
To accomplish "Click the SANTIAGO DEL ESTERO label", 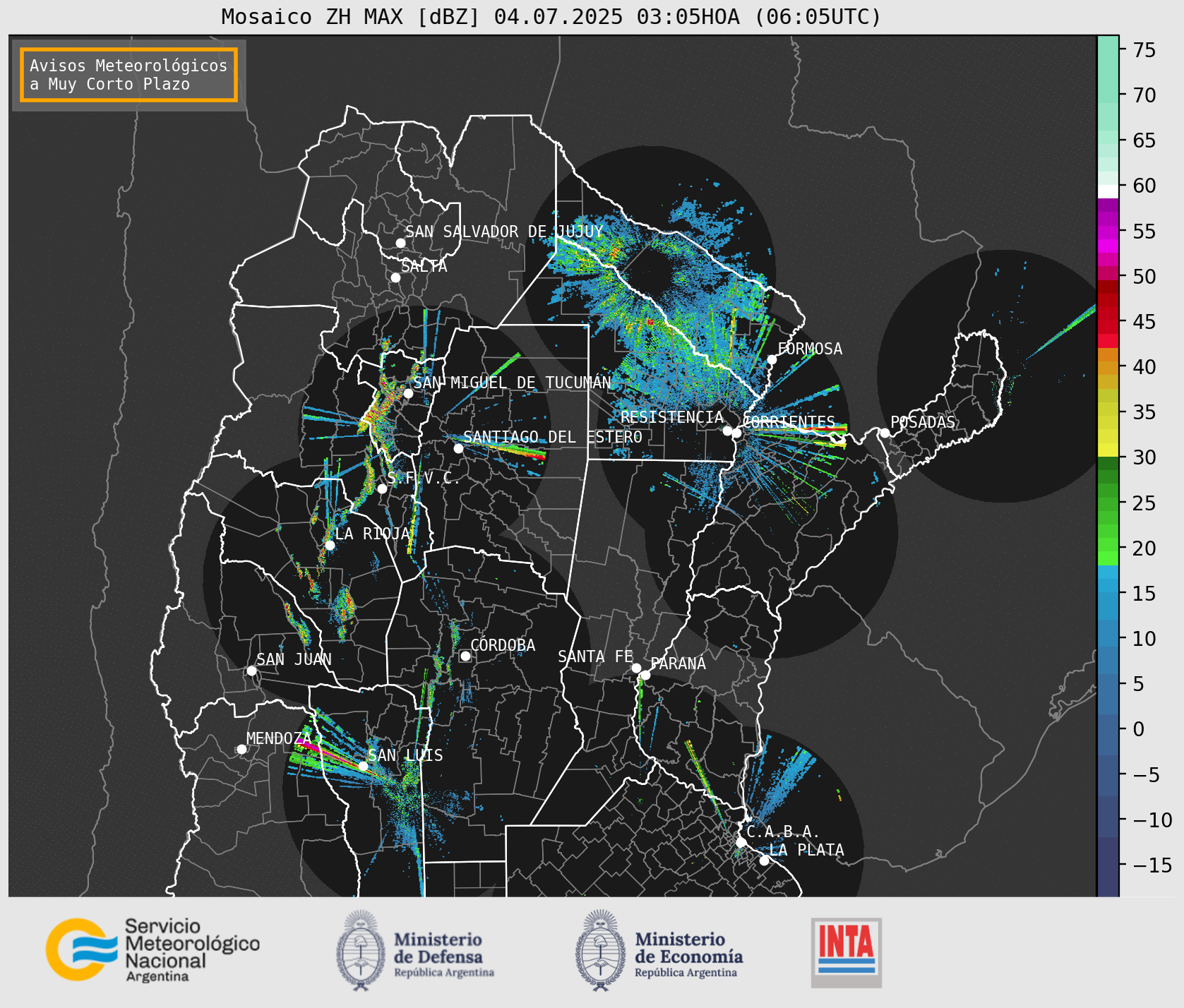I will coord(553,437).
